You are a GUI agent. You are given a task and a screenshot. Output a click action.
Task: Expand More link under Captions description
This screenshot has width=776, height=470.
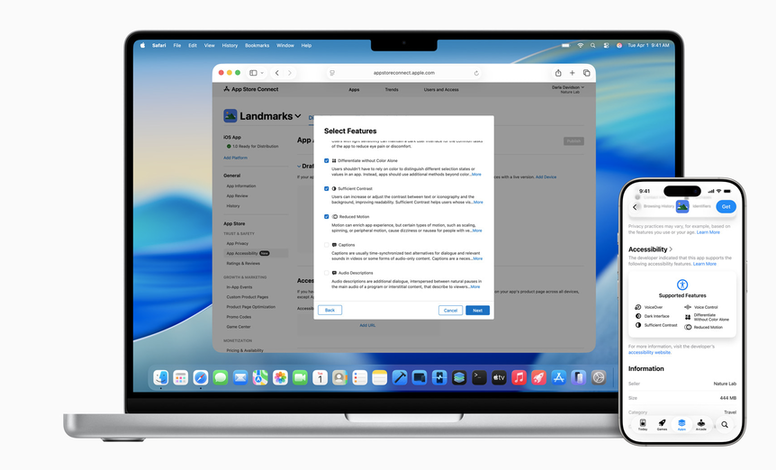pyautogui.click(x=477, y=259)
